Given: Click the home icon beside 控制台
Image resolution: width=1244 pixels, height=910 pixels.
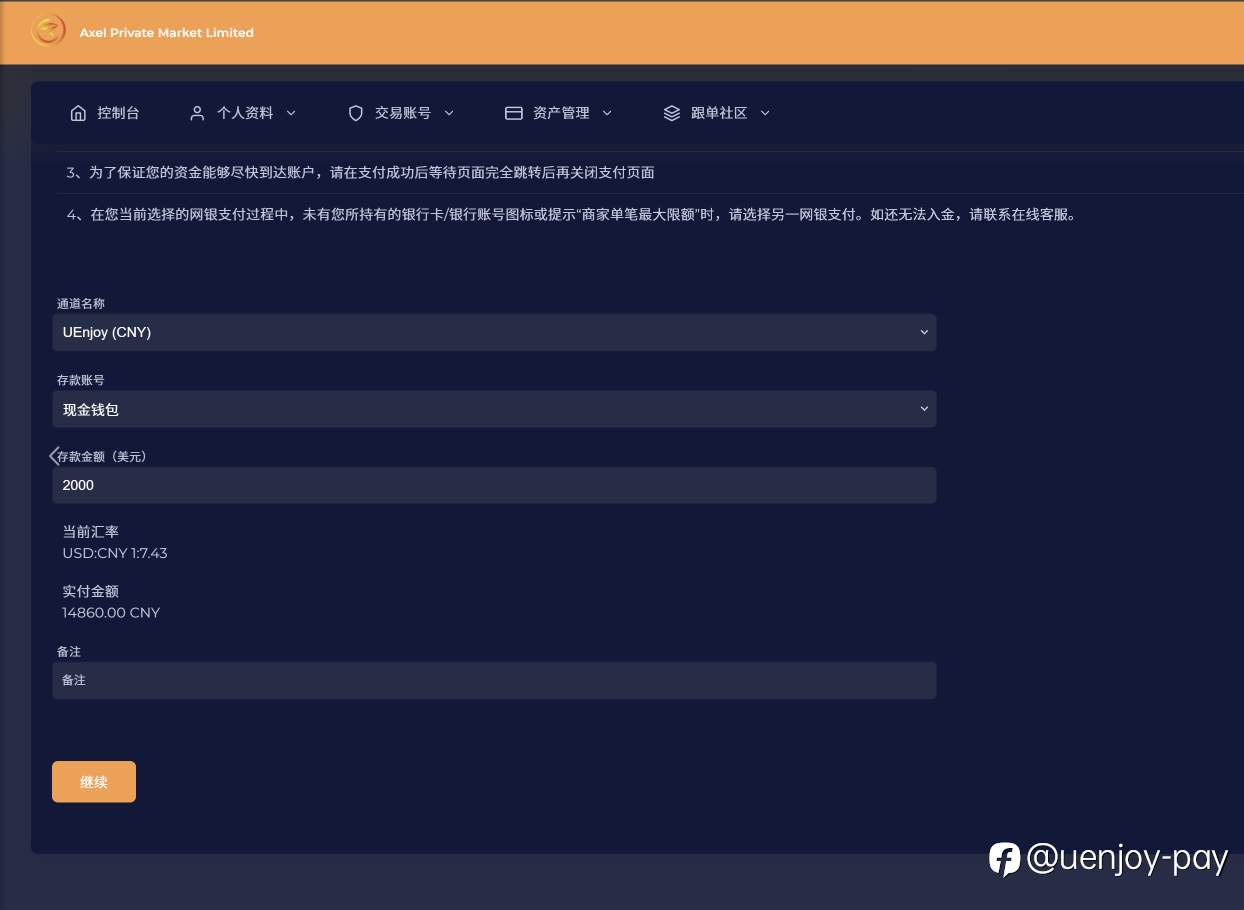Looking at the screenshot, I should [78, 113].
